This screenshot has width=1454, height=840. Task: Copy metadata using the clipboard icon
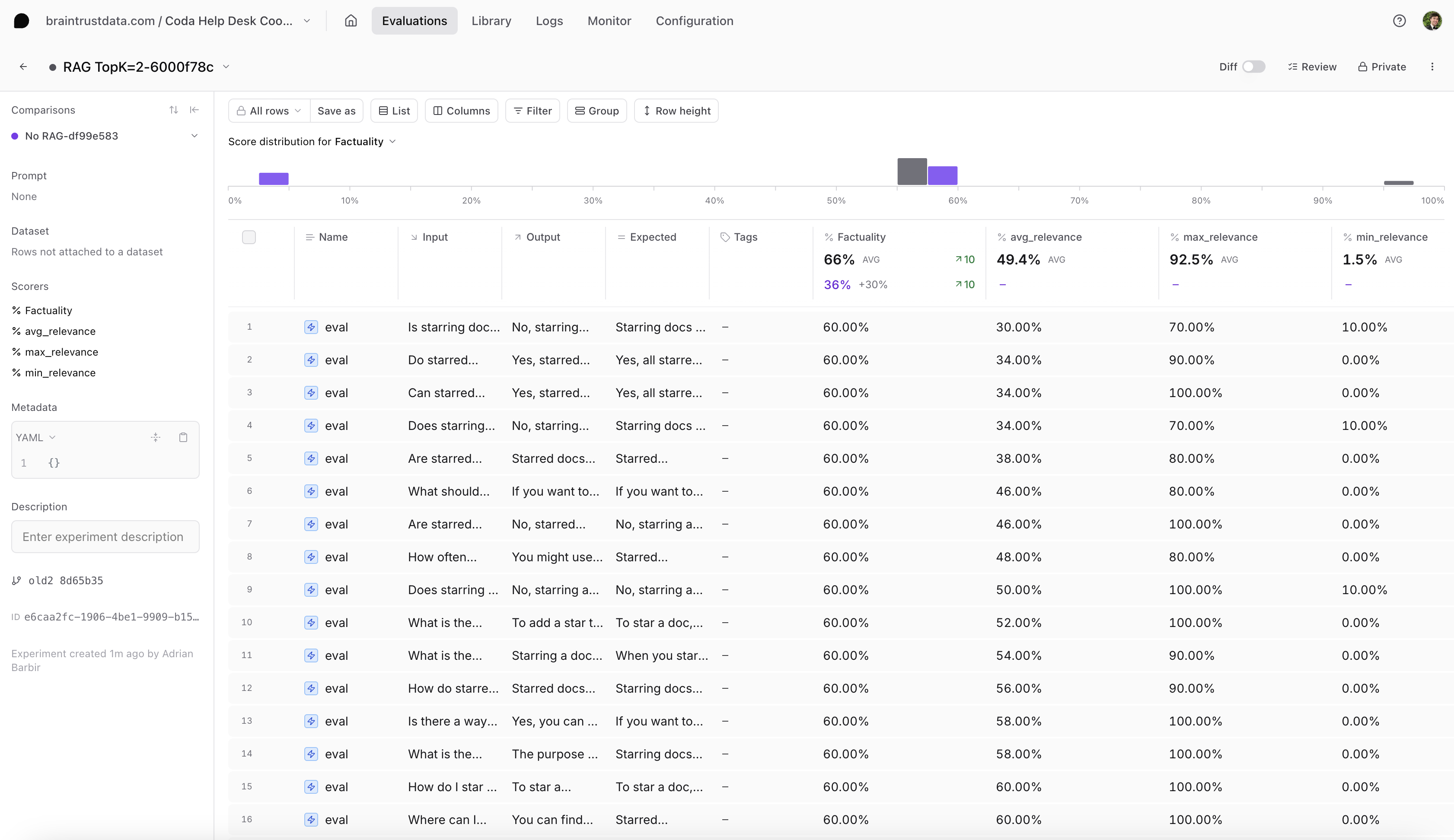pyautogui.click(x=183, y=437)
